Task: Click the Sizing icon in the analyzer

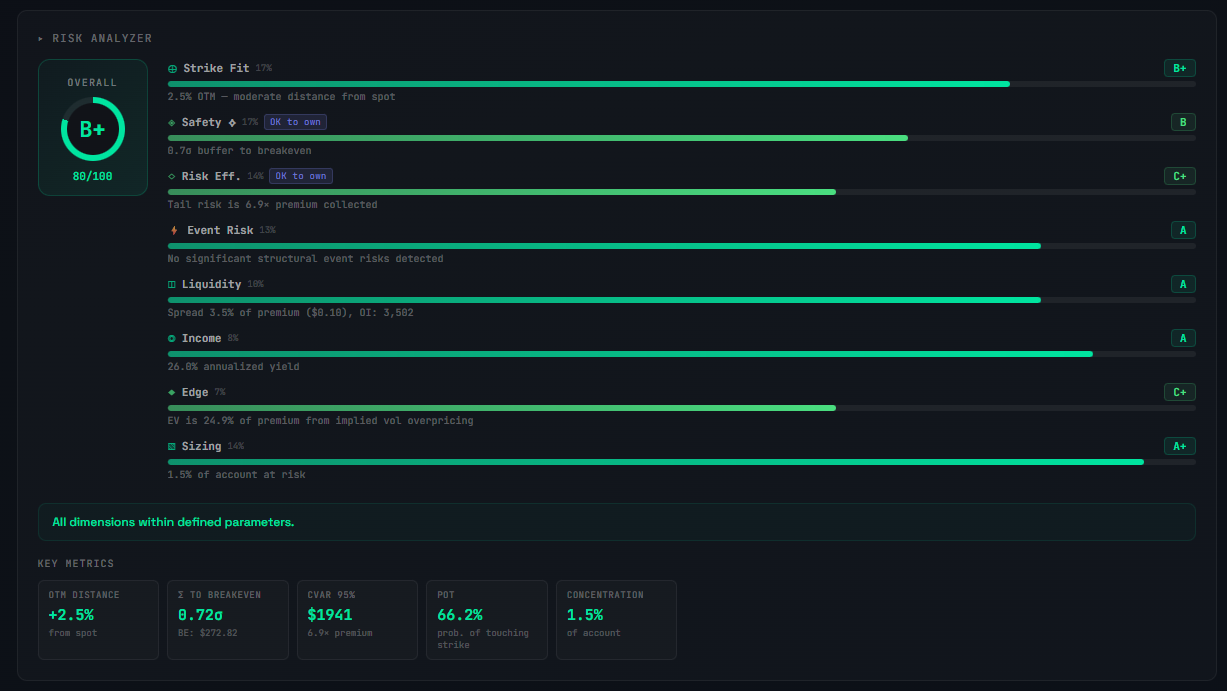Action: 171,446
